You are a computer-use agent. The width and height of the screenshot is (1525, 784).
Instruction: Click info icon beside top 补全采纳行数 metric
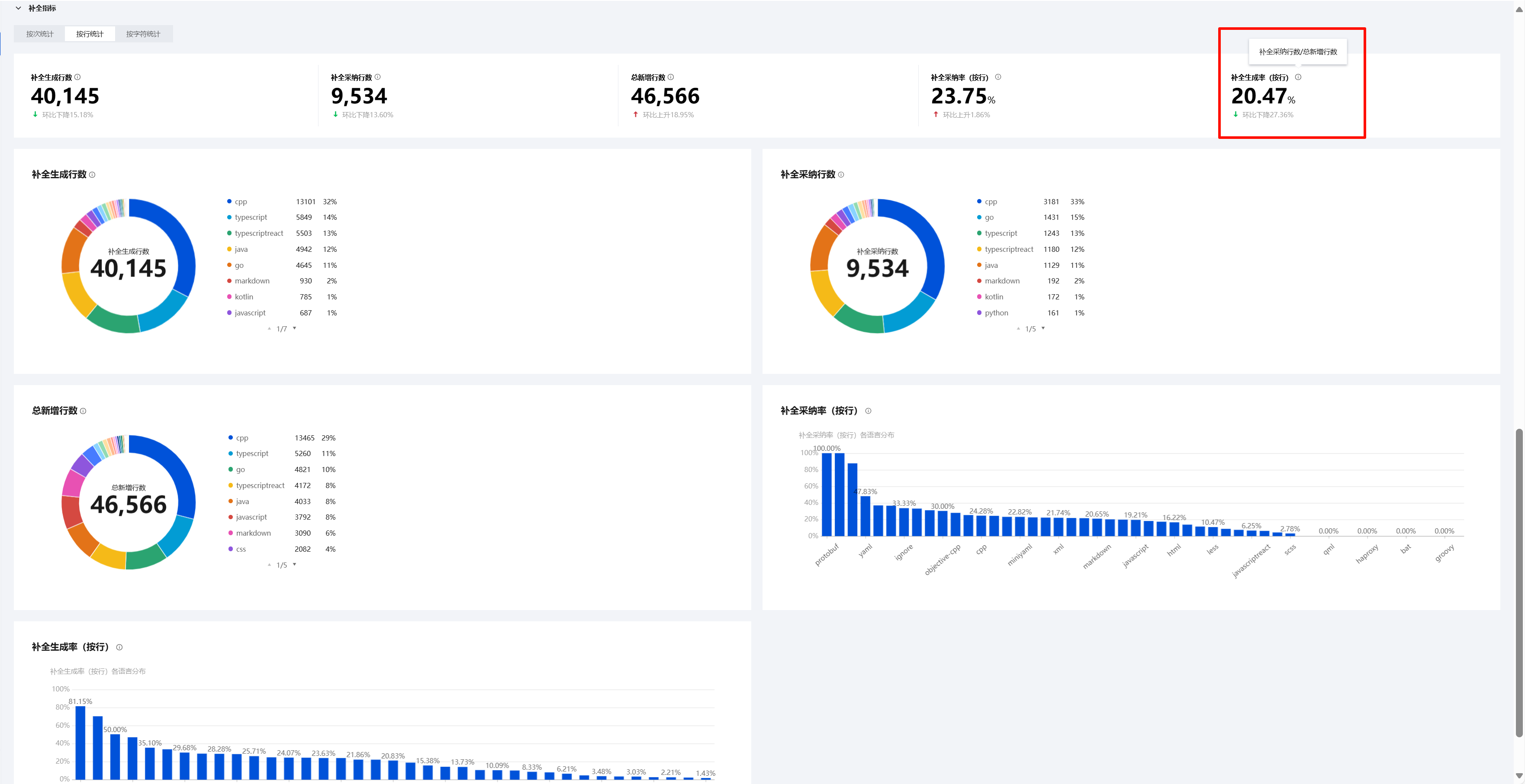coord(378,77)
